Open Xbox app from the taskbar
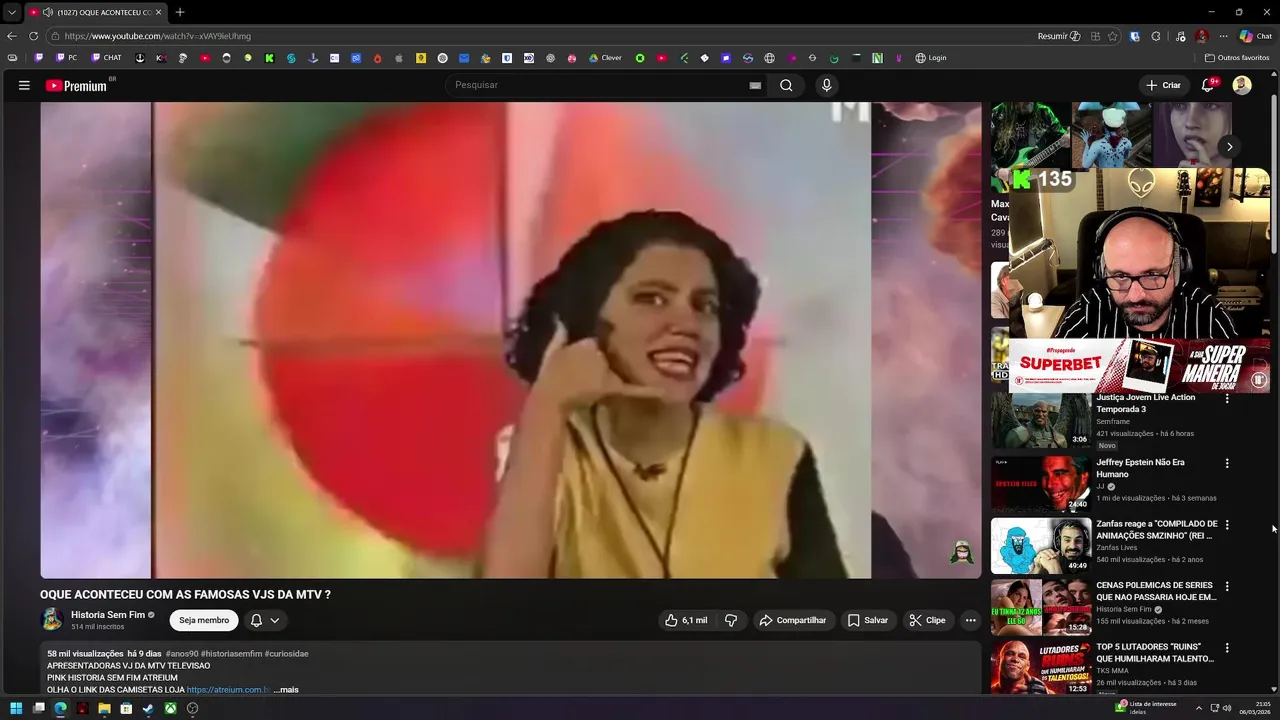Image resolution: width=1280 pixels, height=720 pixels. point(170,708)
